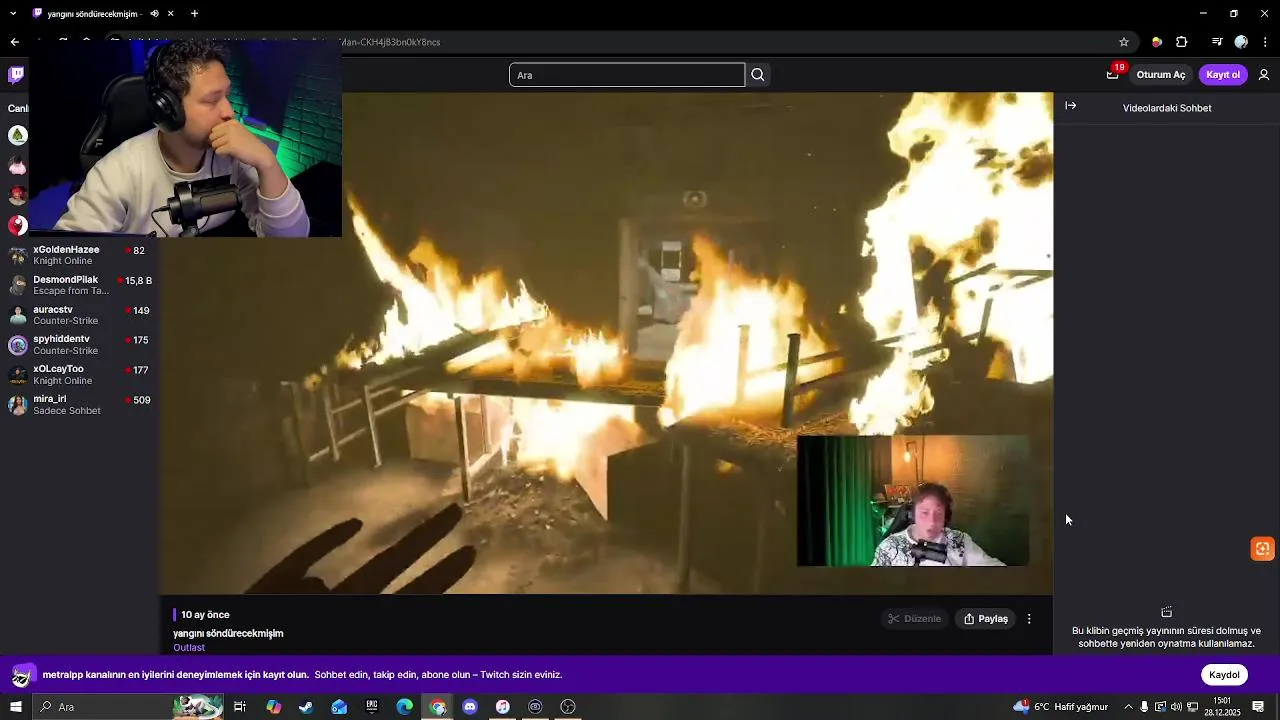
Task: Click the Oturum Aç button
Action: pyautogui.click(x=1161, y=75)
